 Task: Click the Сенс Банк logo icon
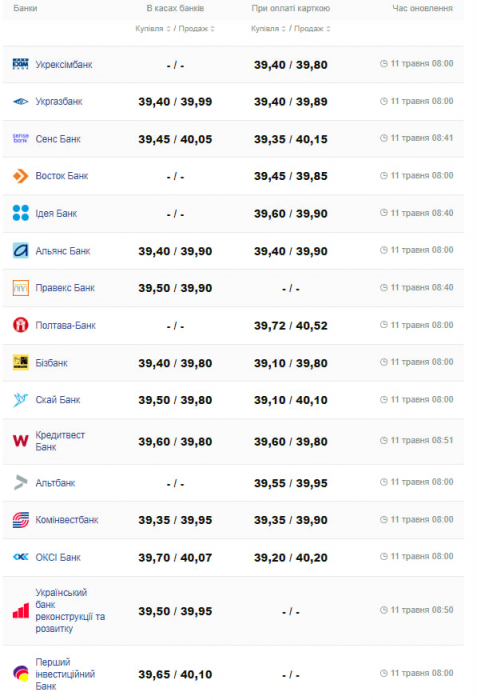pyautogui.click(x=21, y=138)
